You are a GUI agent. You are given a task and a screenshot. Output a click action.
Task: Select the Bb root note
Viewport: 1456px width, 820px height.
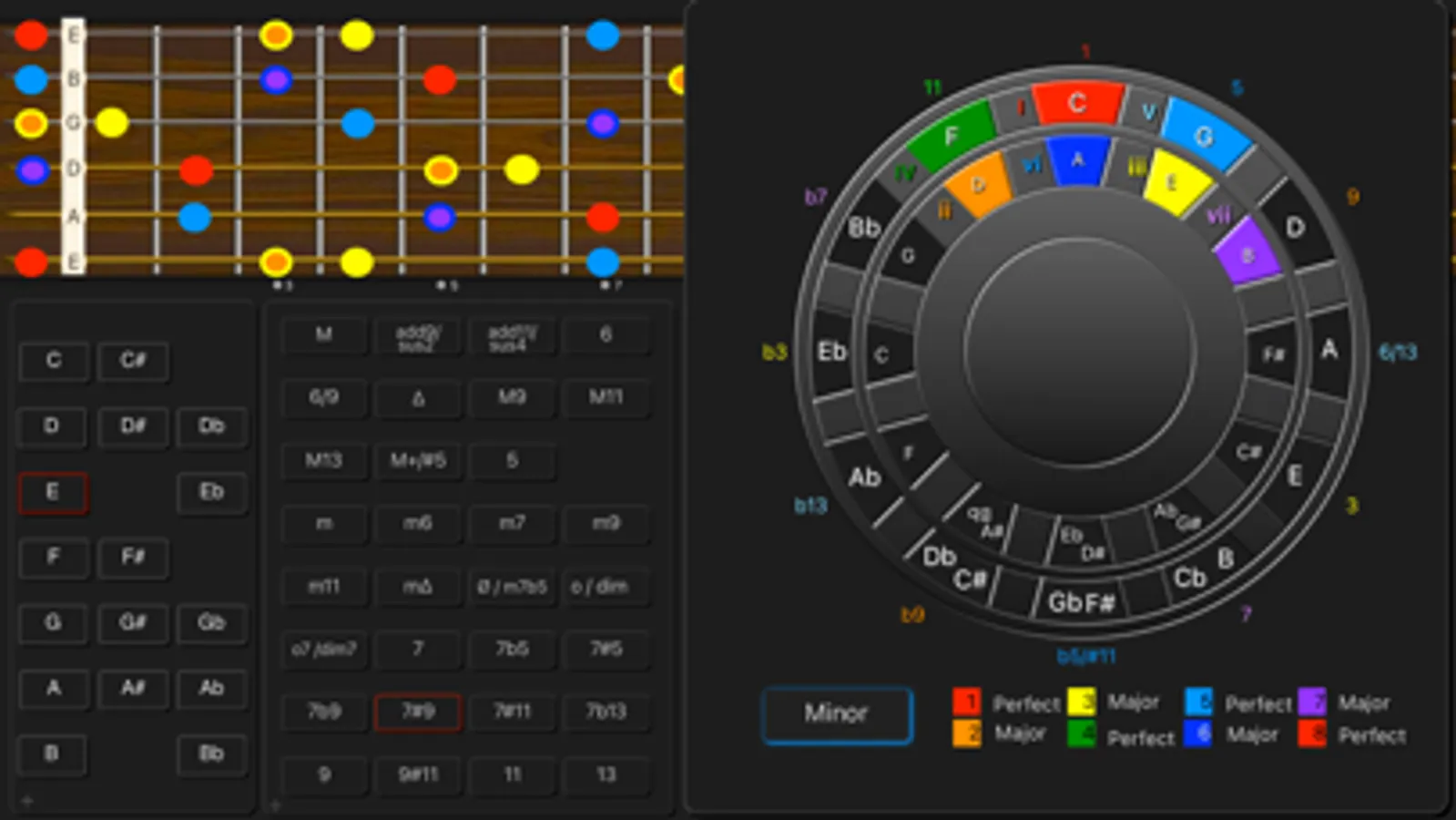(211, 754)
